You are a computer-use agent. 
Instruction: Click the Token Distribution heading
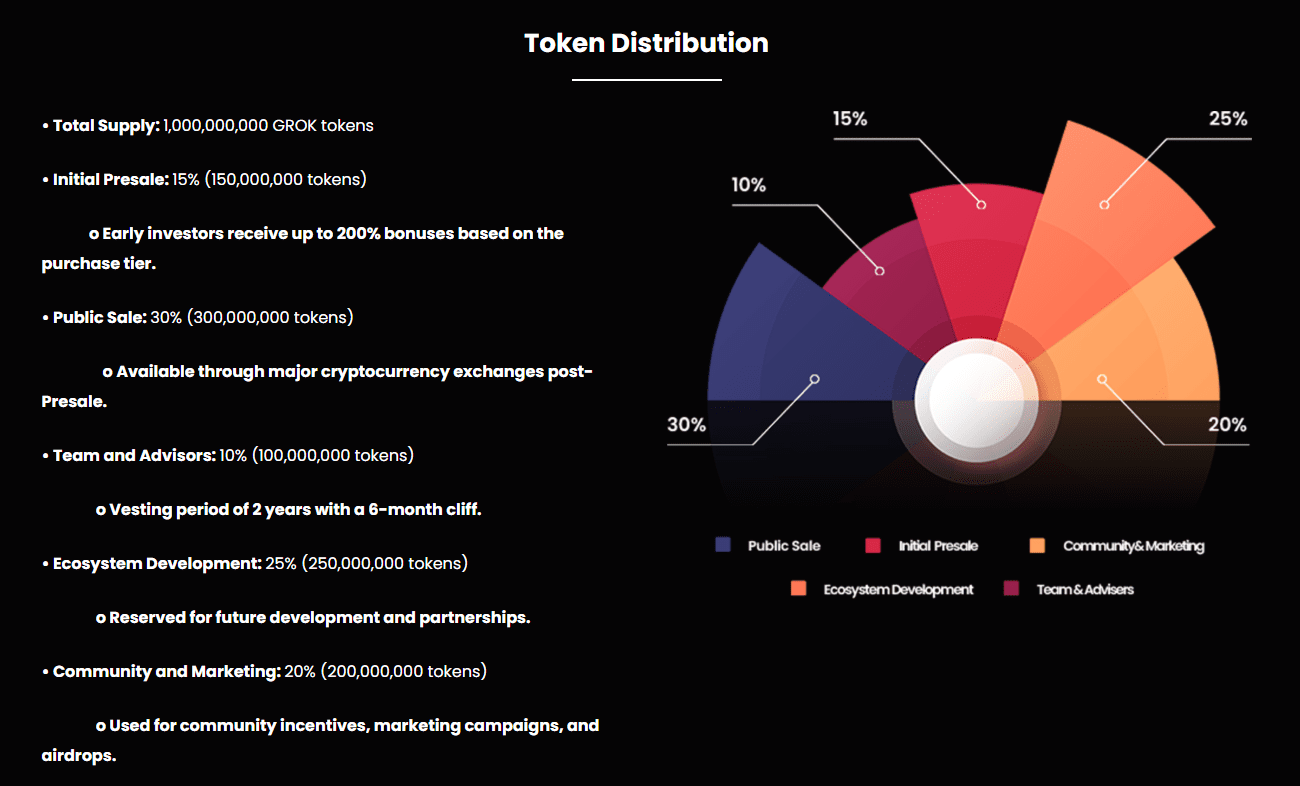(646, 43)
